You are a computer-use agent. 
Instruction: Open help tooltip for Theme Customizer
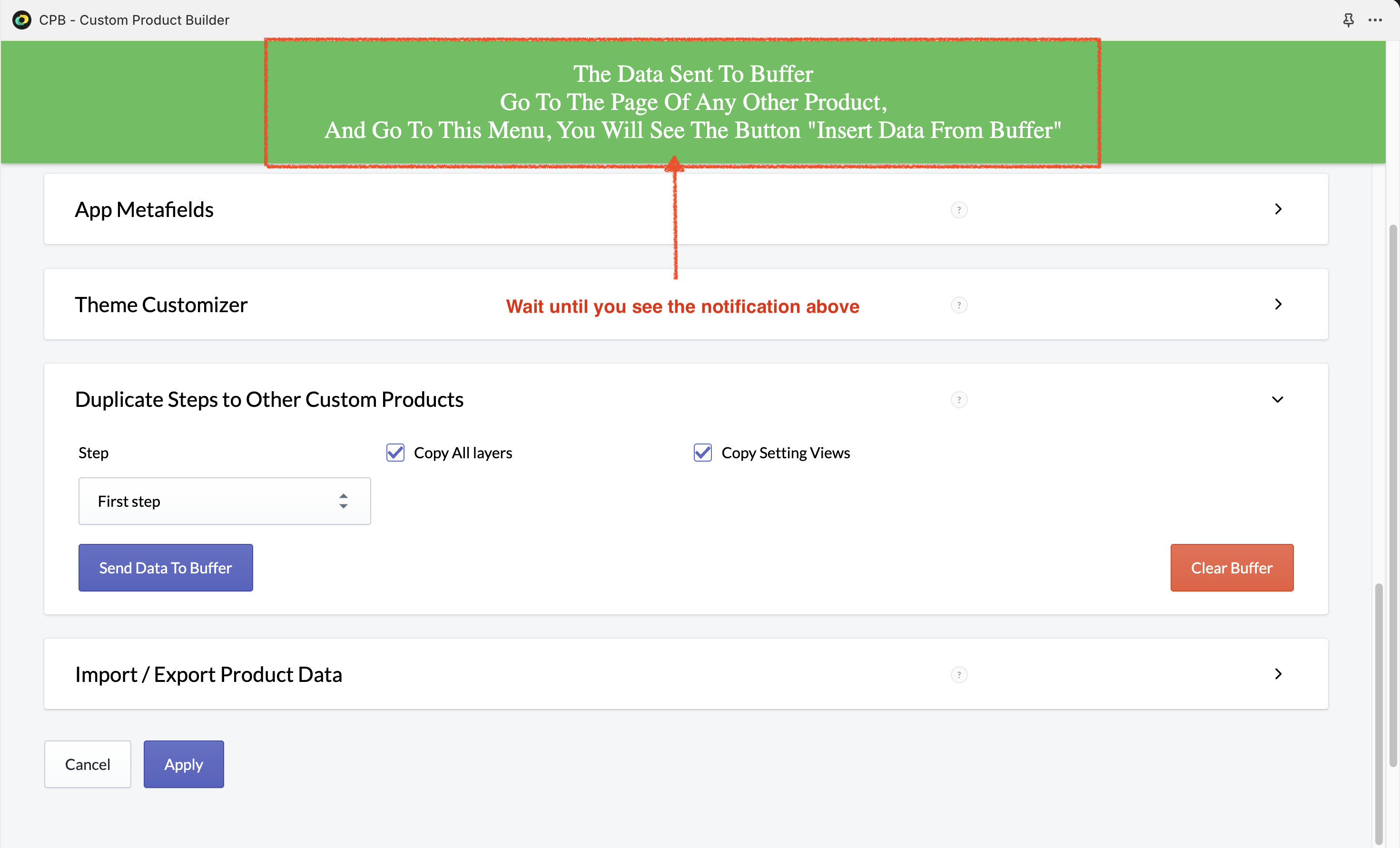click(x=958, y=305)
